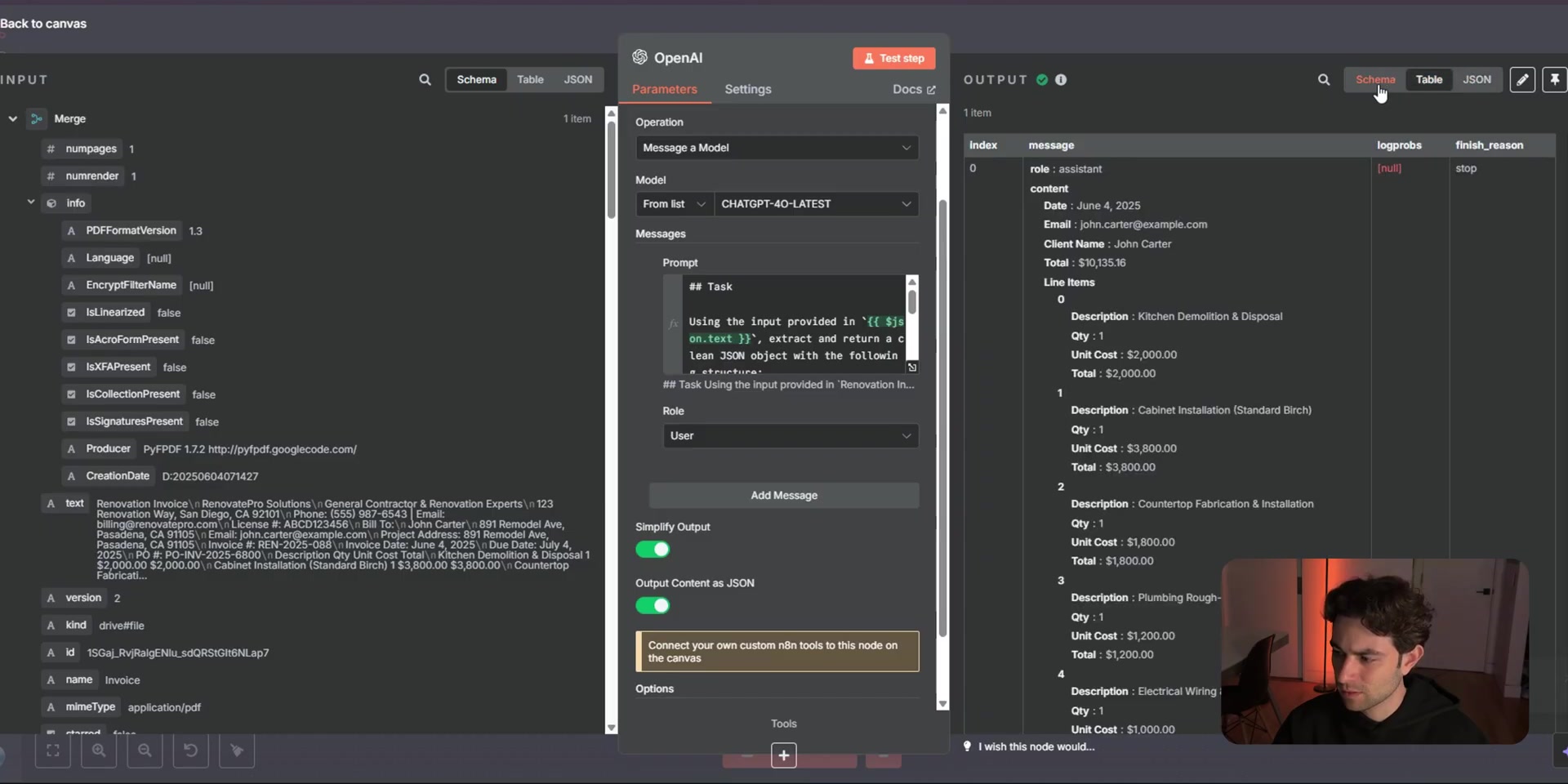This screenshot has width=1568, height=784.
Task: Click the string type icon beside text field
Action: click(51, 504)
